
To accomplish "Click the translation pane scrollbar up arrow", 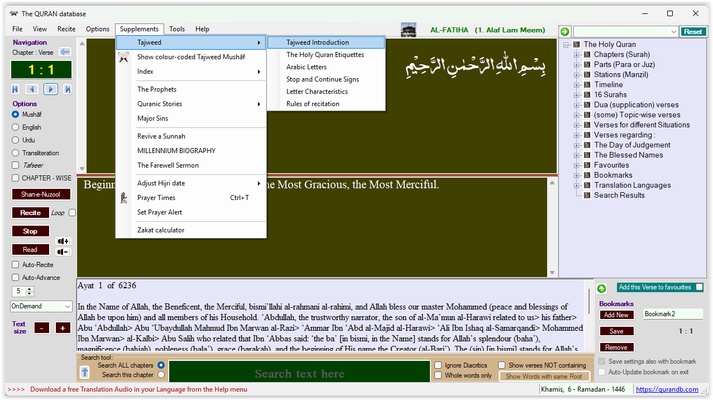I will coord(552,182).
